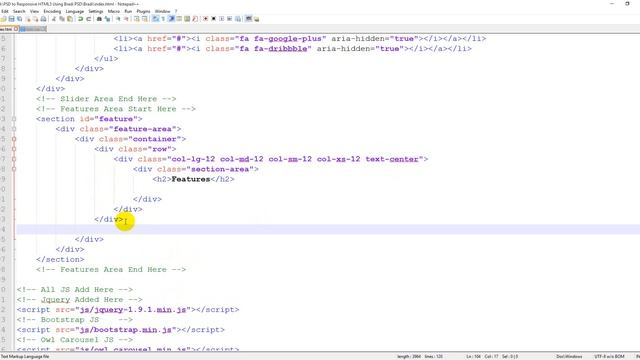Collapse the row div fold marker
This screenshot has height=360, width=640.
click(x=14, y=149)
